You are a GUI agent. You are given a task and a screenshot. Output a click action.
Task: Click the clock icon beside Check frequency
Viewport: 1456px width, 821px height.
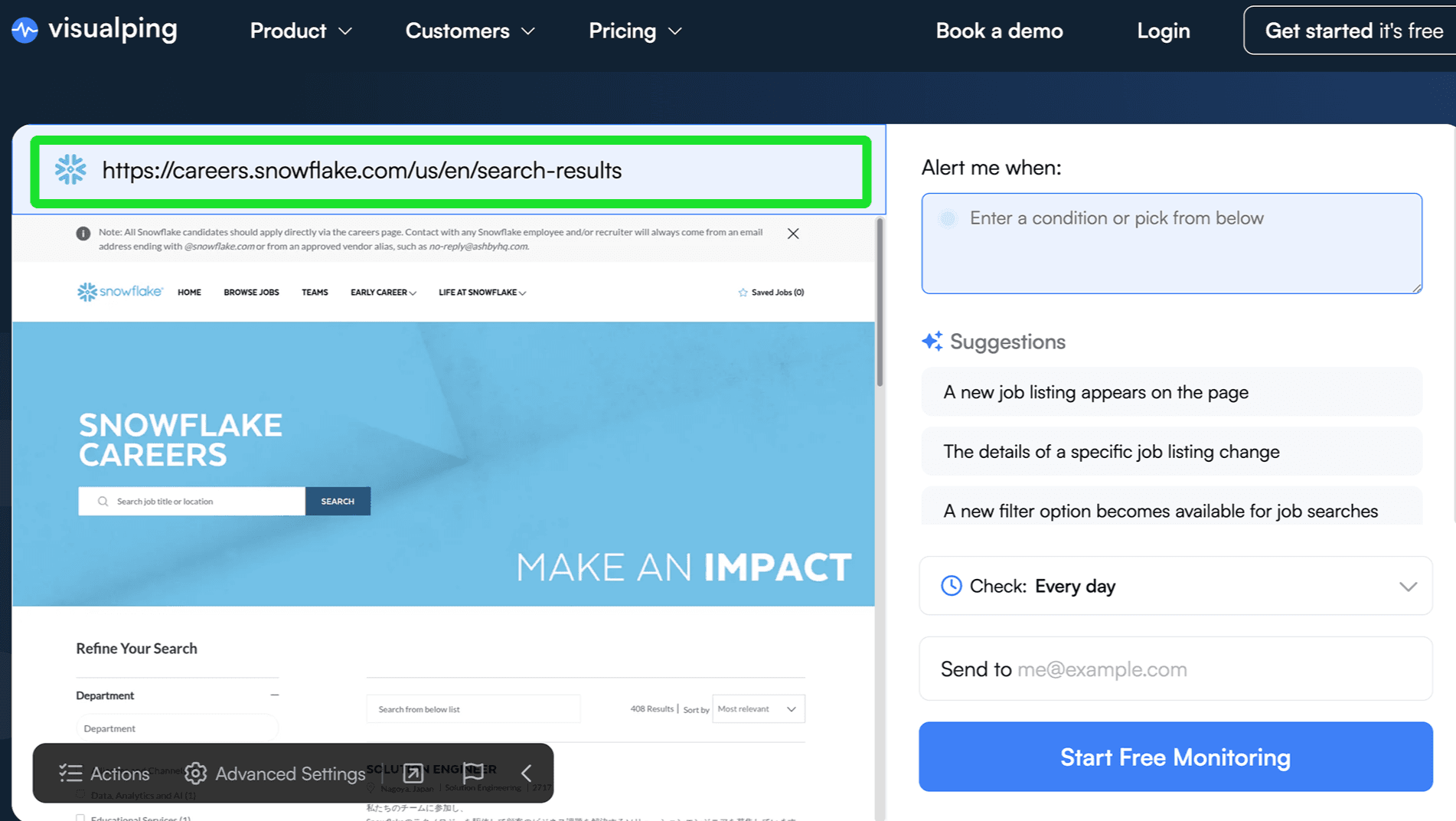(x=951, y=586)
